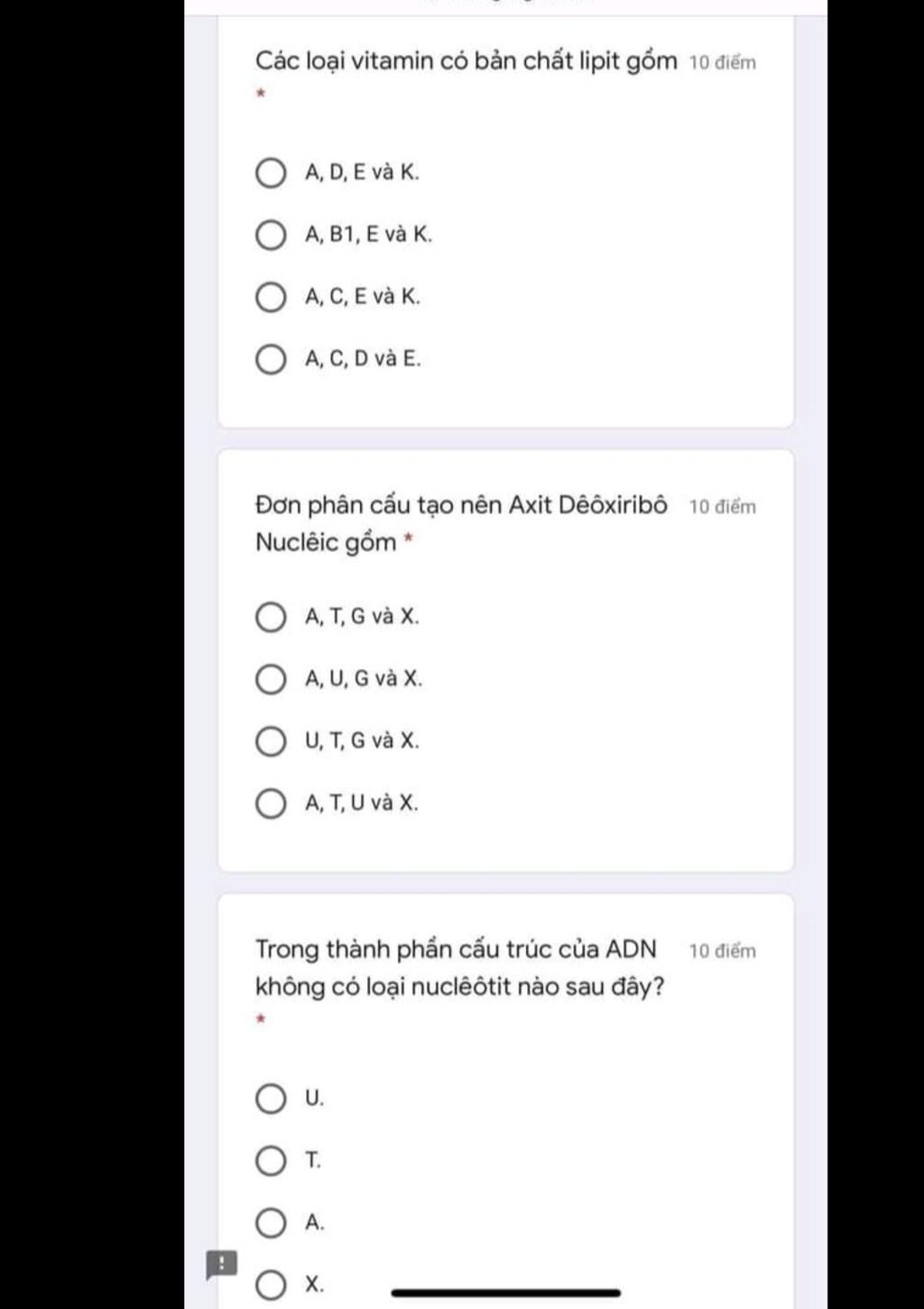Image resolution: width=924 pixels, height=1309 pixels.
Task: Click '10 điểm' label of the ADN question
Action: pos(723,952)
